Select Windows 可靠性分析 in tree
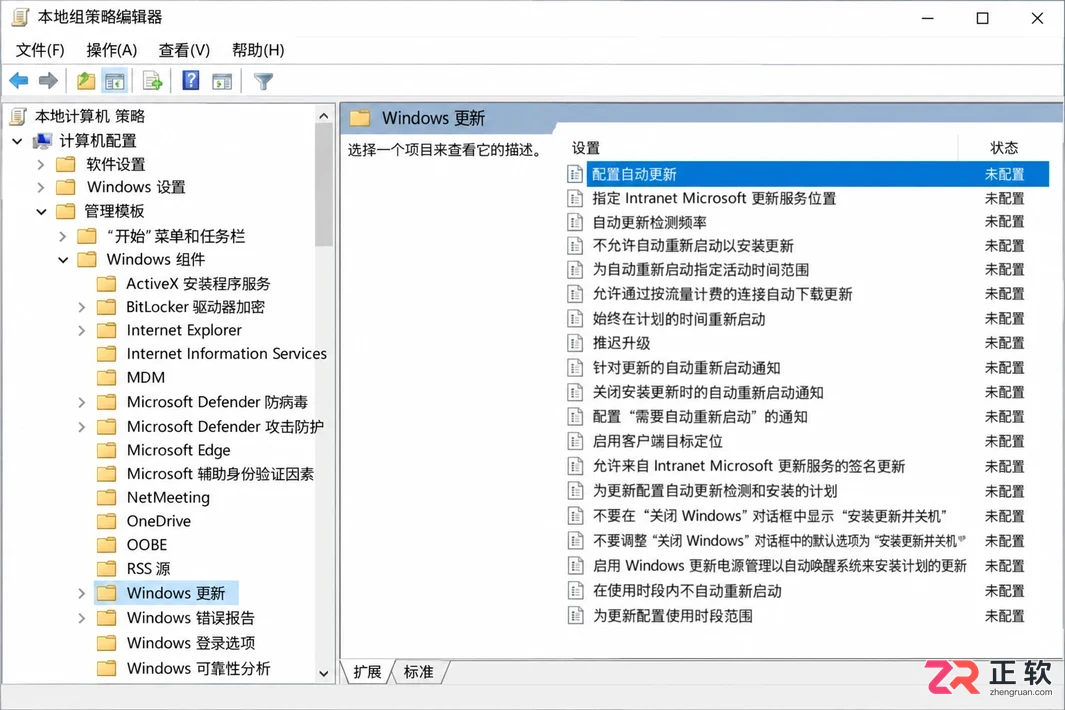The width and height of the screenshot is (1065, 710). [198, 669]
